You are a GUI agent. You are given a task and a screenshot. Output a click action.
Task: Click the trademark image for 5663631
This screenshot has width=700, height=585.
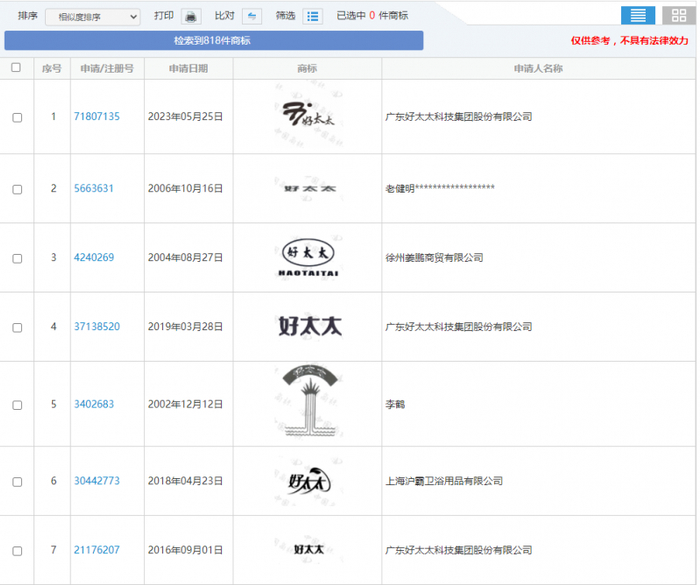click(x=310, y=189)
